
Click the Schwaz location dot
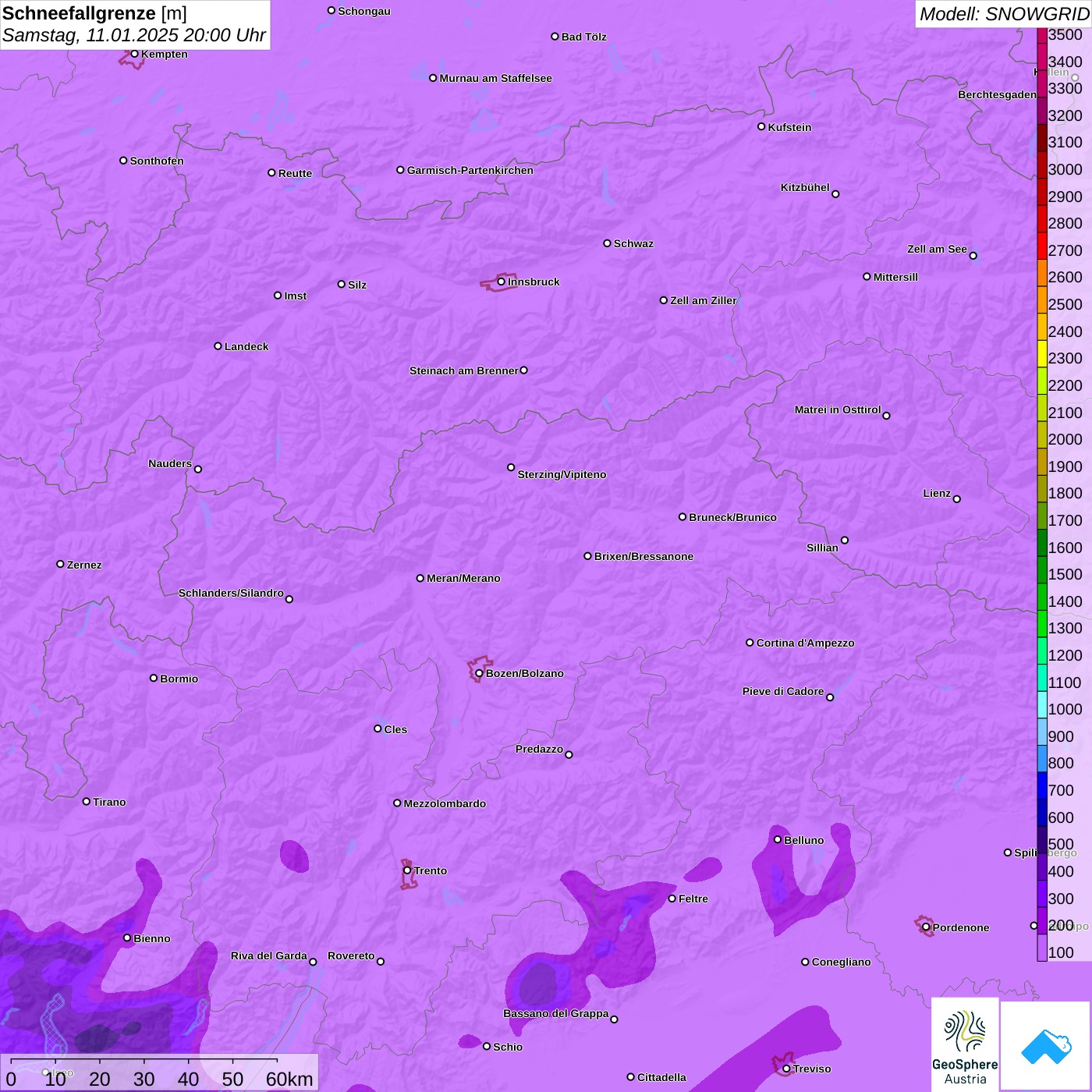(607, 243)
